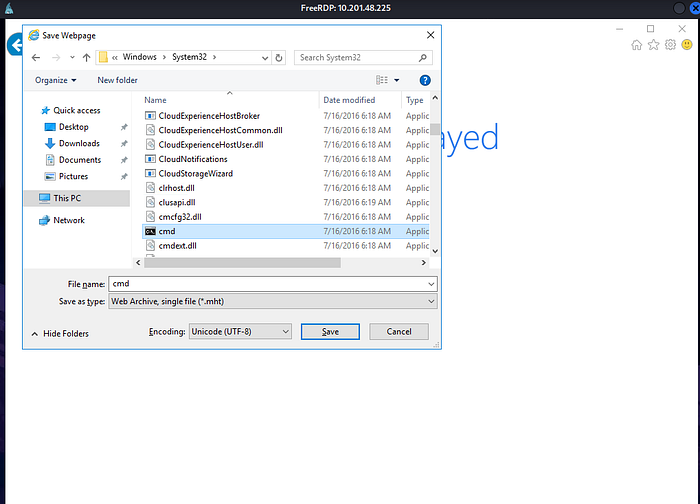Click the browser Back button
700x504 pixels.
15,45
